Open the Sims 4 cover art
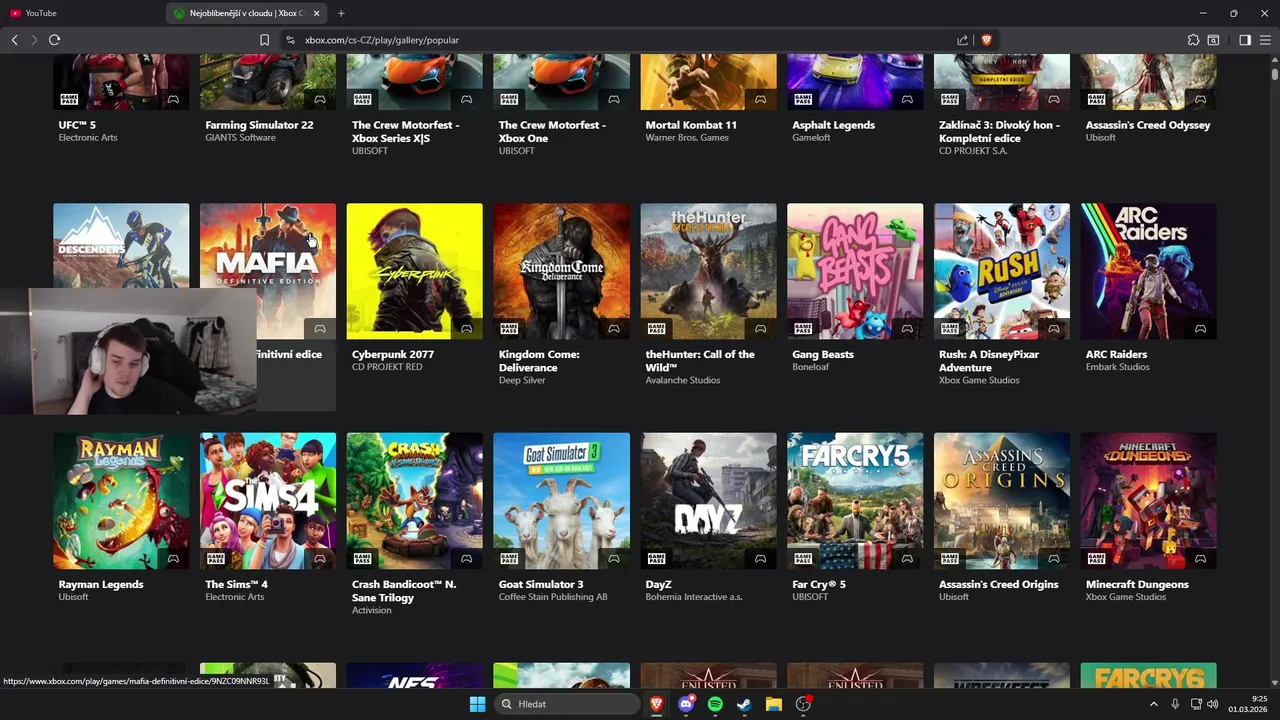The width and height of the screenshot is (1280, 720). click(x=268, y=501)
